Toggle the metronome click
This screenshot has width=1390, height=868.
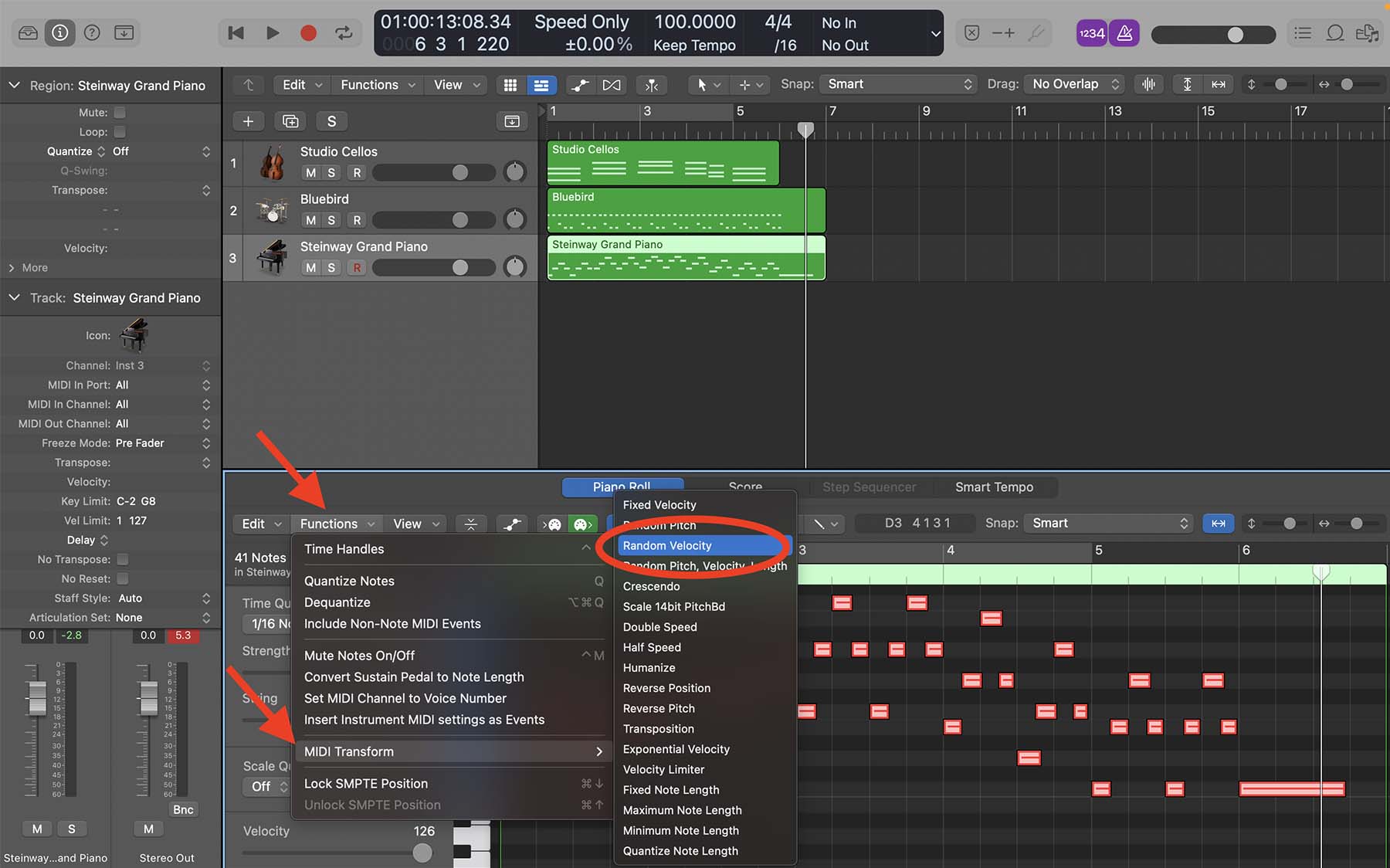[1124, 33]
